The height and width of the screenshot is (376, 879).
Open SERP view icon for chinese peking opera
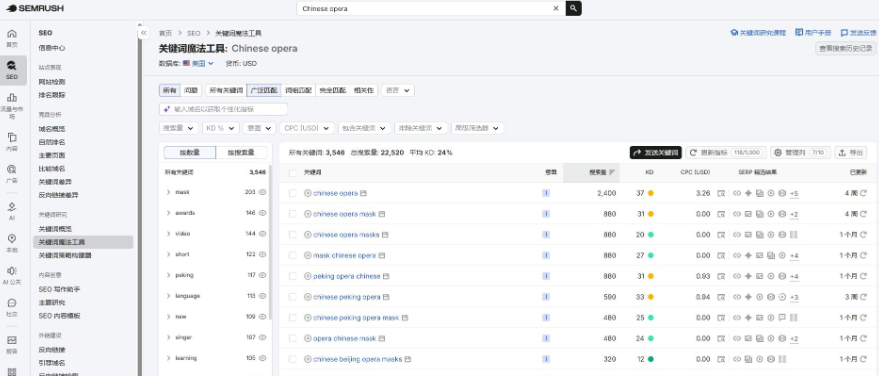(x=721, y=296)
